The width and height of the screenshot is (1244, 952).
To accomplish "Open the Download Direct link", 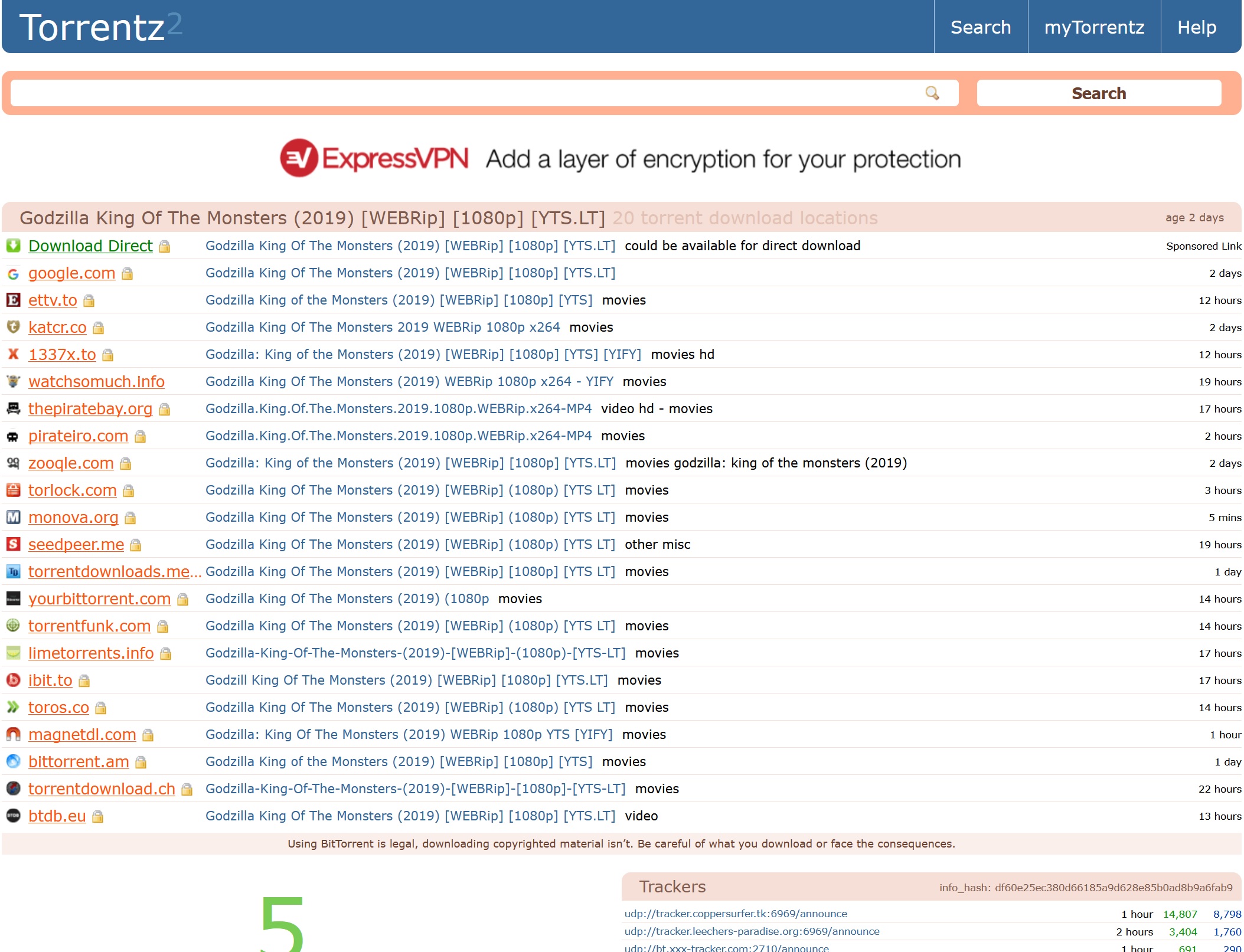I will tap(90, 246).
